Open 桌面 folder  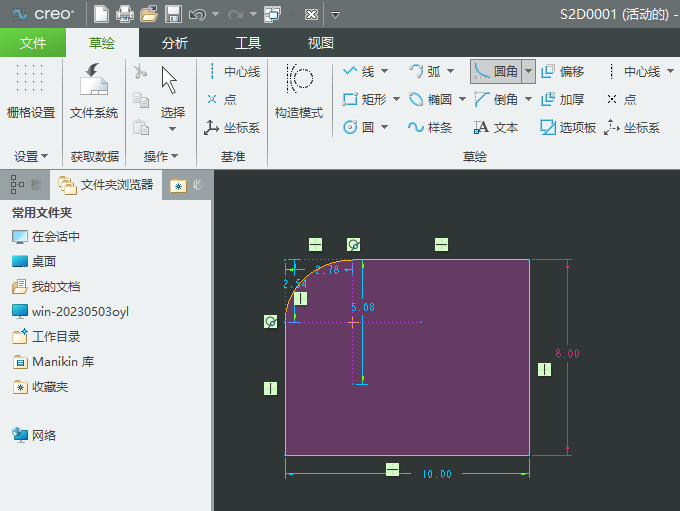[34, 262]
